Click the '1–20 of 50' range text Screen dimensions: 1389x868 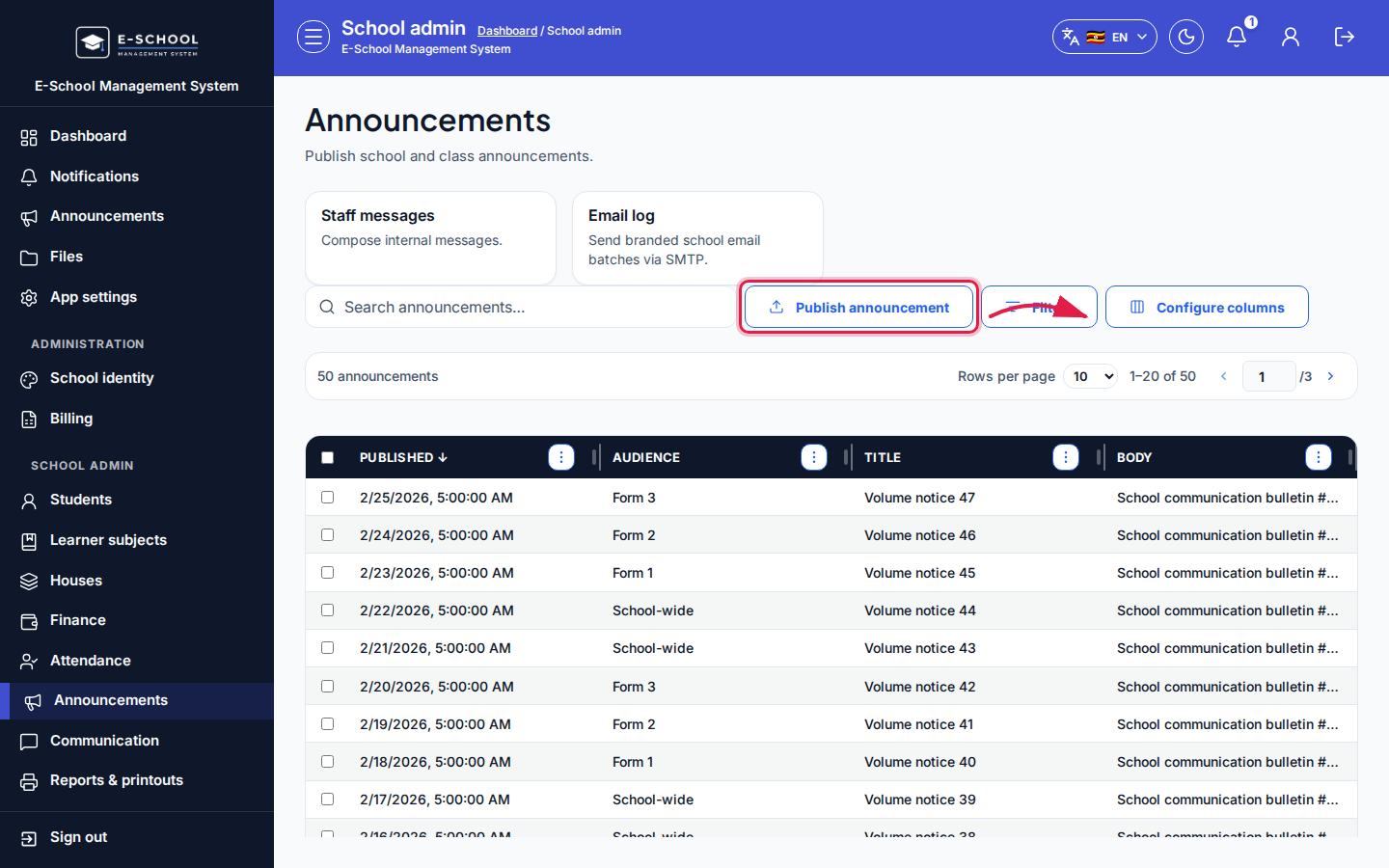(x=1162, y=376)
